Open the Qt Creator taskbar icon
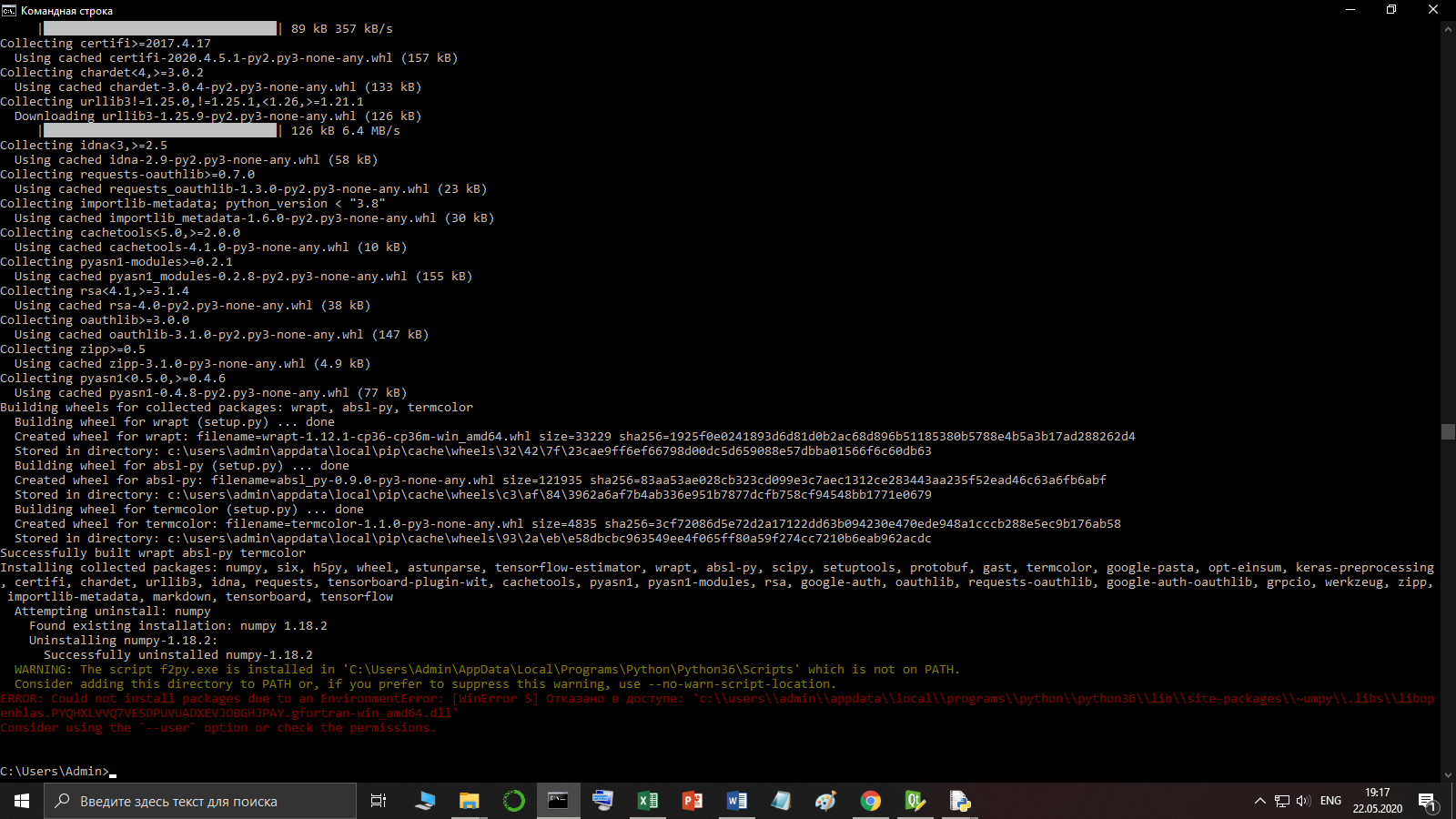Screen dimensions: 1456x819 point(915,801)
